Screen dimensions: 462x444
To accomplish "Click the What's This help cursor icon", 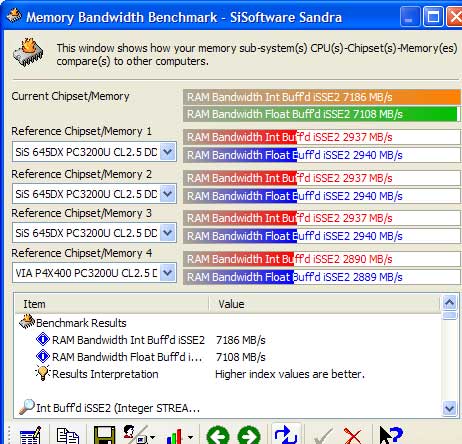I will [391, 435].
